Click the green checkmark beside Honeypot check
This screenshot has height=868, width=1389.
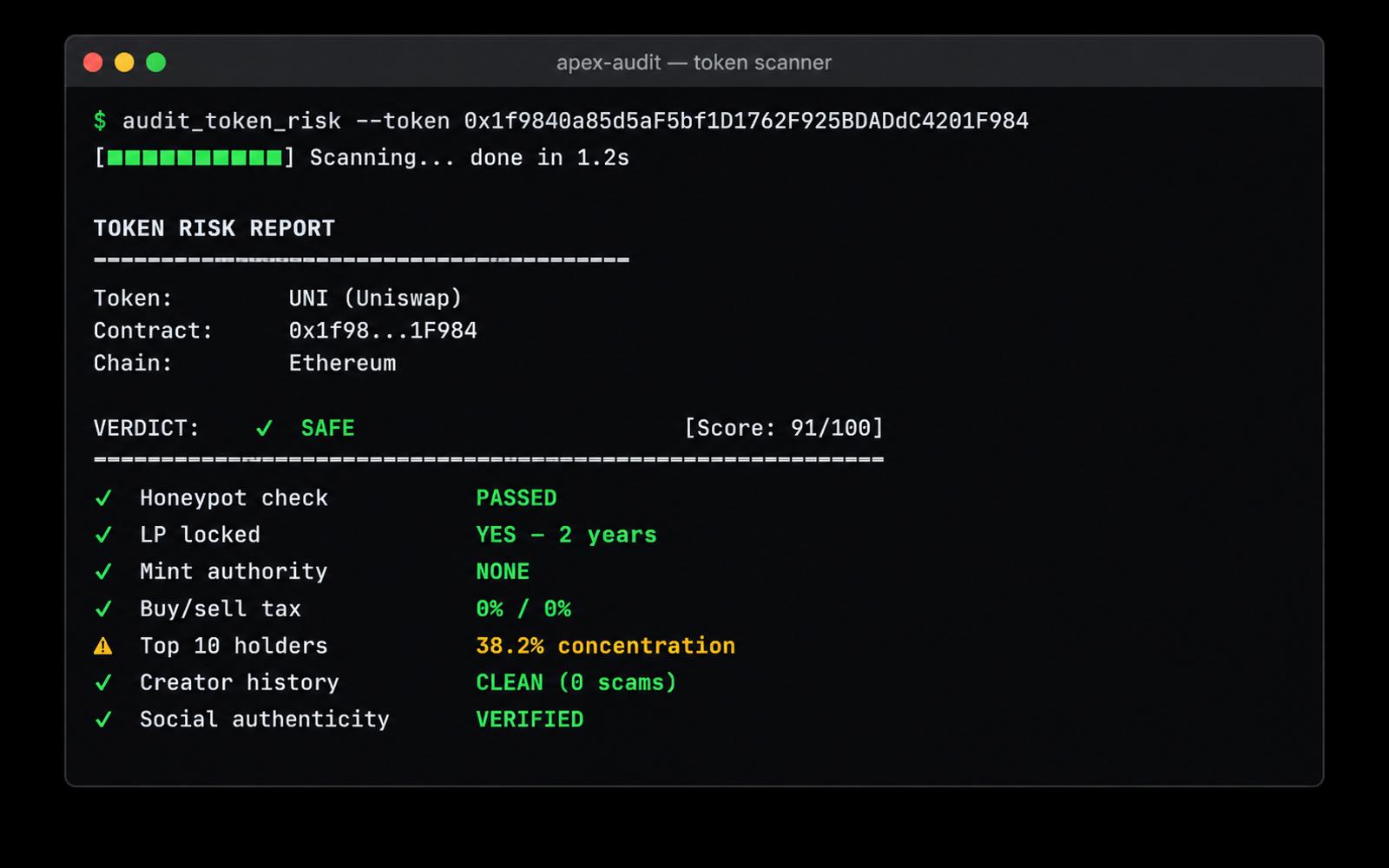click(x=103, y=498)
